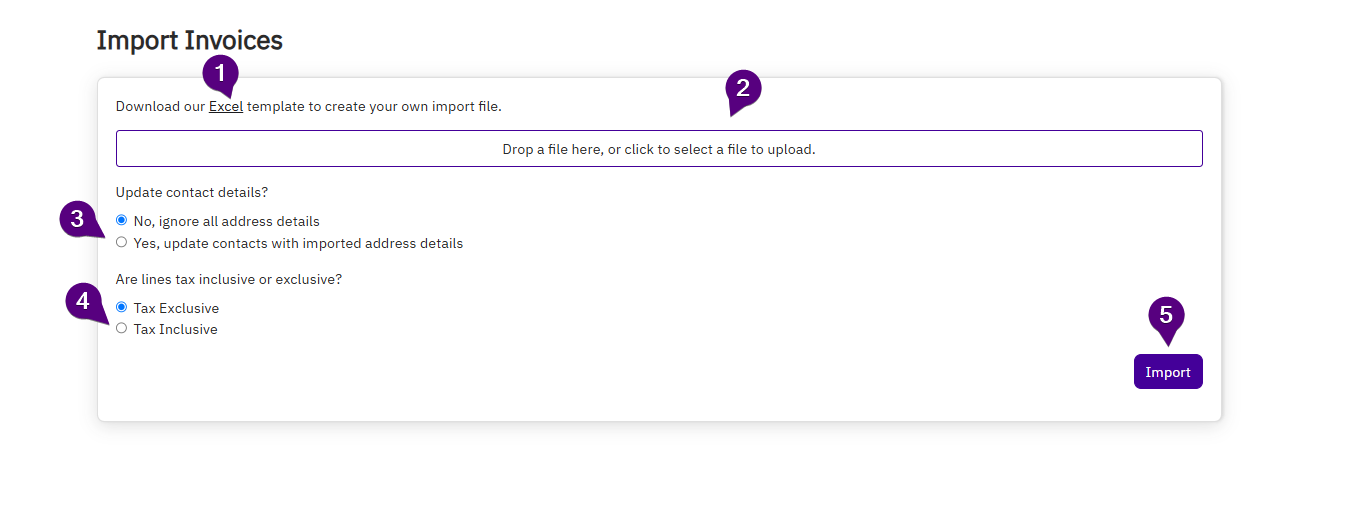Click the file drop upload area
This screenshot has height=507, width=1350.
(659, 149)
